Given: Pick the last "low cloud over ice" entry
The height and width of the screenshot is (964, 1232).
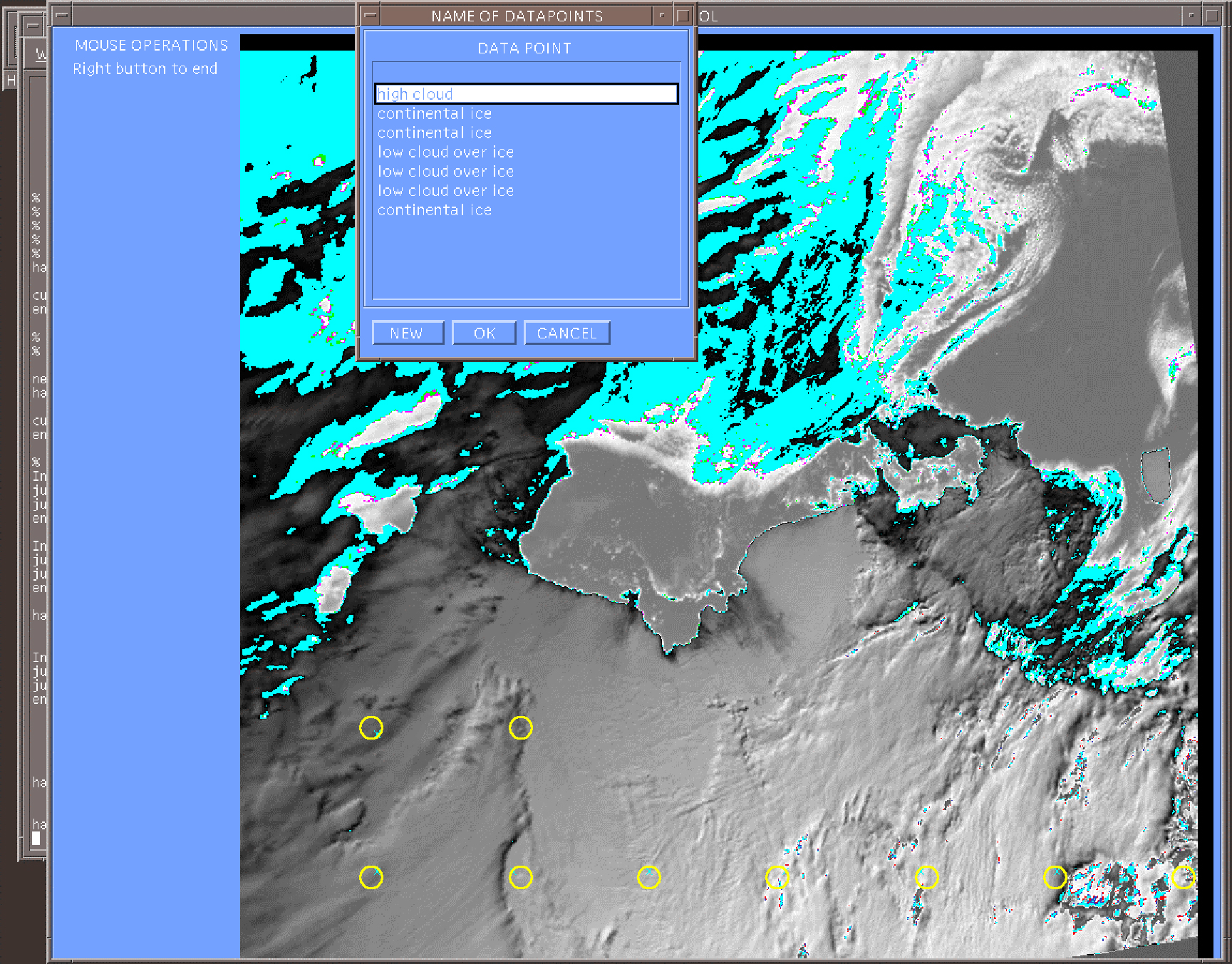Looking at the screenshot, I should click(445, 191).
